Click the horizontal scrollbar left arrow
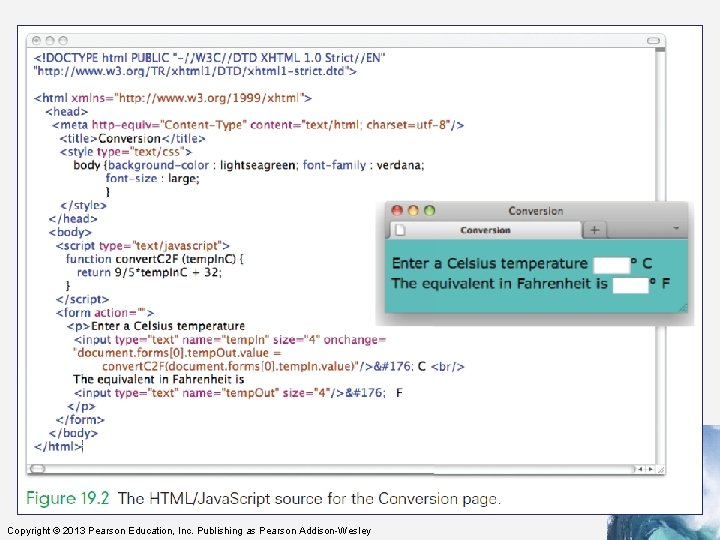The image size is (720, 540). click(641, 469)
